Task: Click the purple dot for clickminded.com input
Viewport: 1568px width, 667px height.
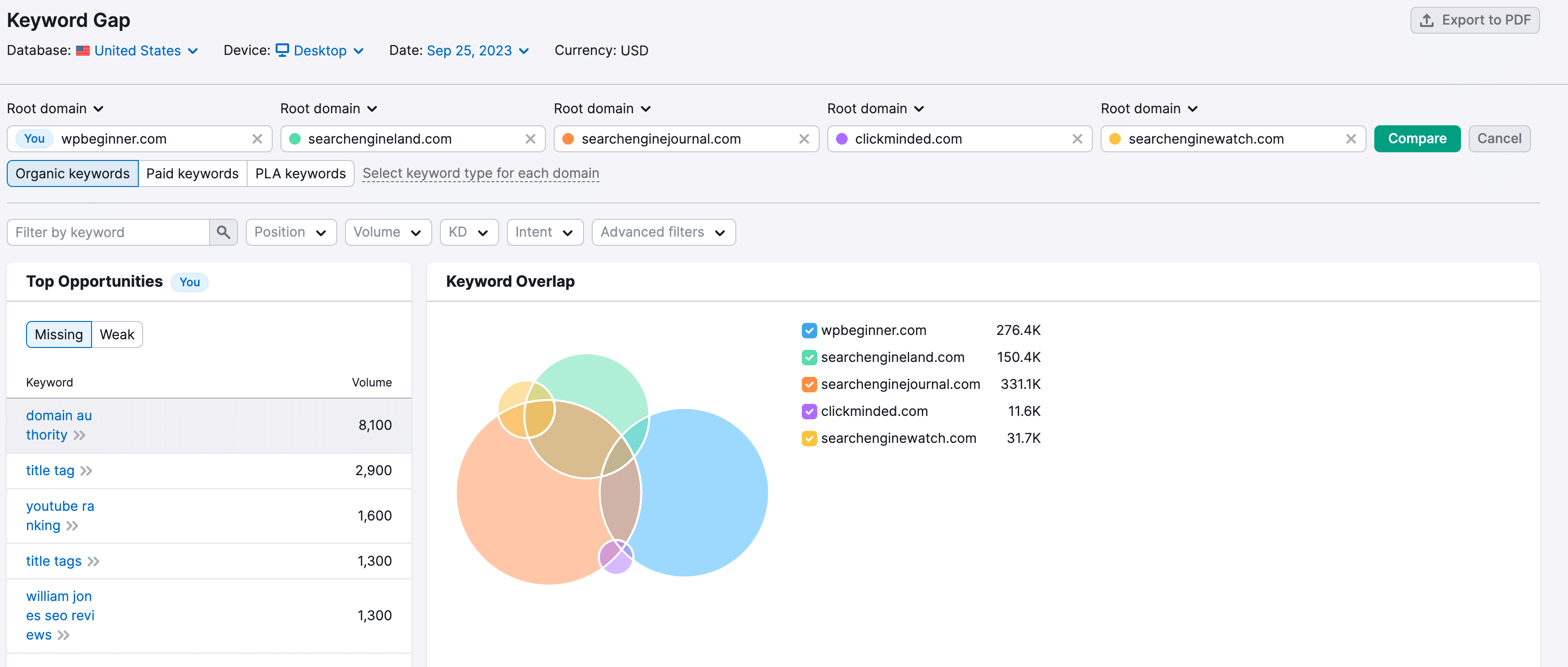Action: click(x=842, y=139)
